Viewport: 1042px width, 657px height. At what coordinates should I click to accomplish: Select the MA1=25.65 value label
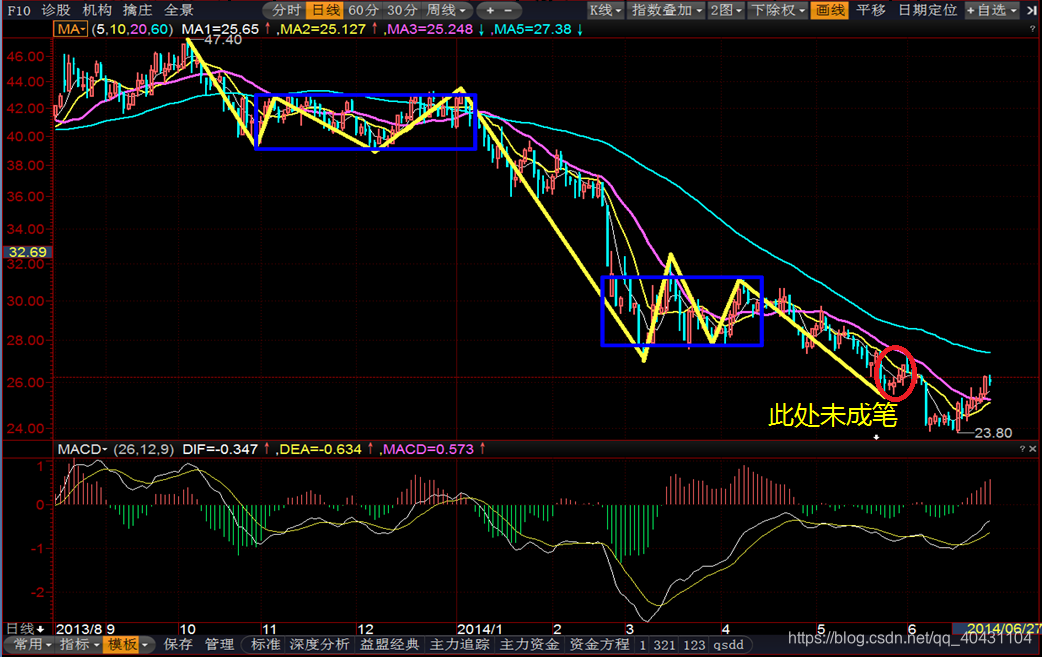[x=220, y=29]
